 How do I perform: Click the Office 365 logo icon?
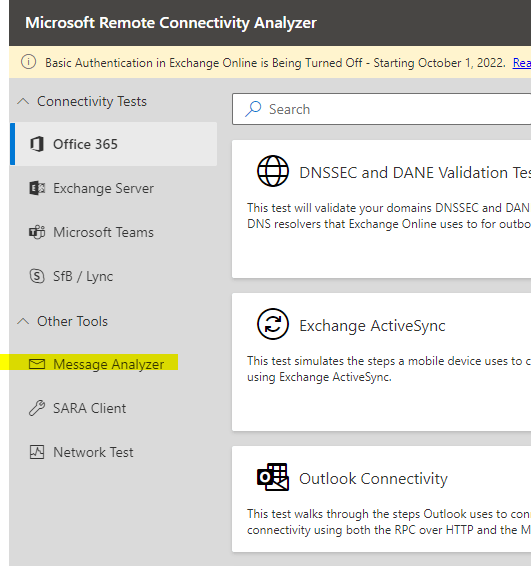[37, 144]
